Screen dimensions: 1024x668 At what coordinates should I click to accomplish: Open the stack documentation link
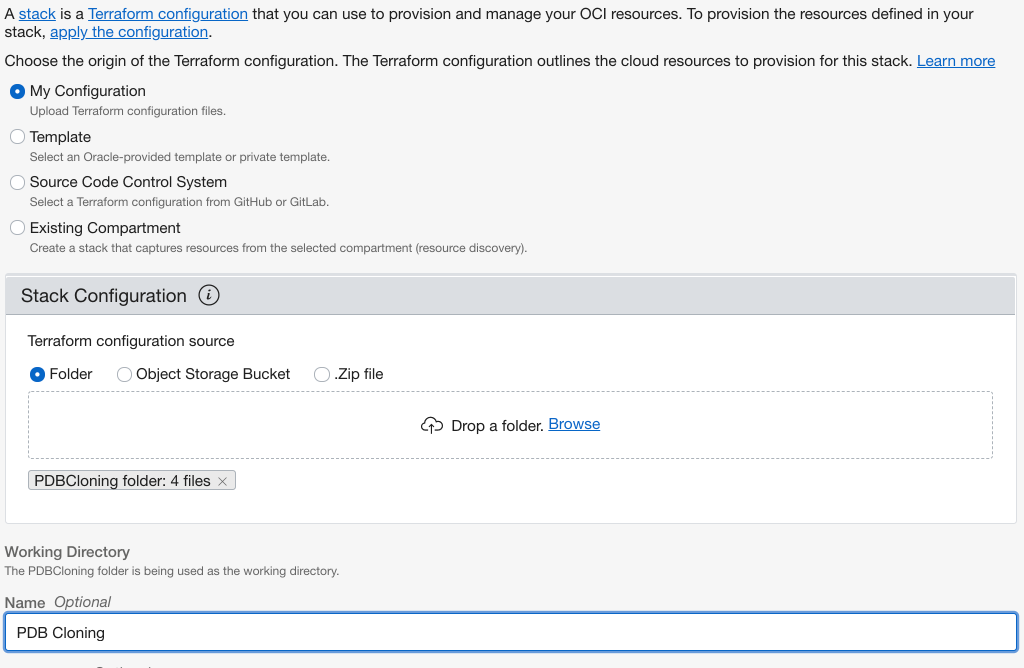coord(37,14)
